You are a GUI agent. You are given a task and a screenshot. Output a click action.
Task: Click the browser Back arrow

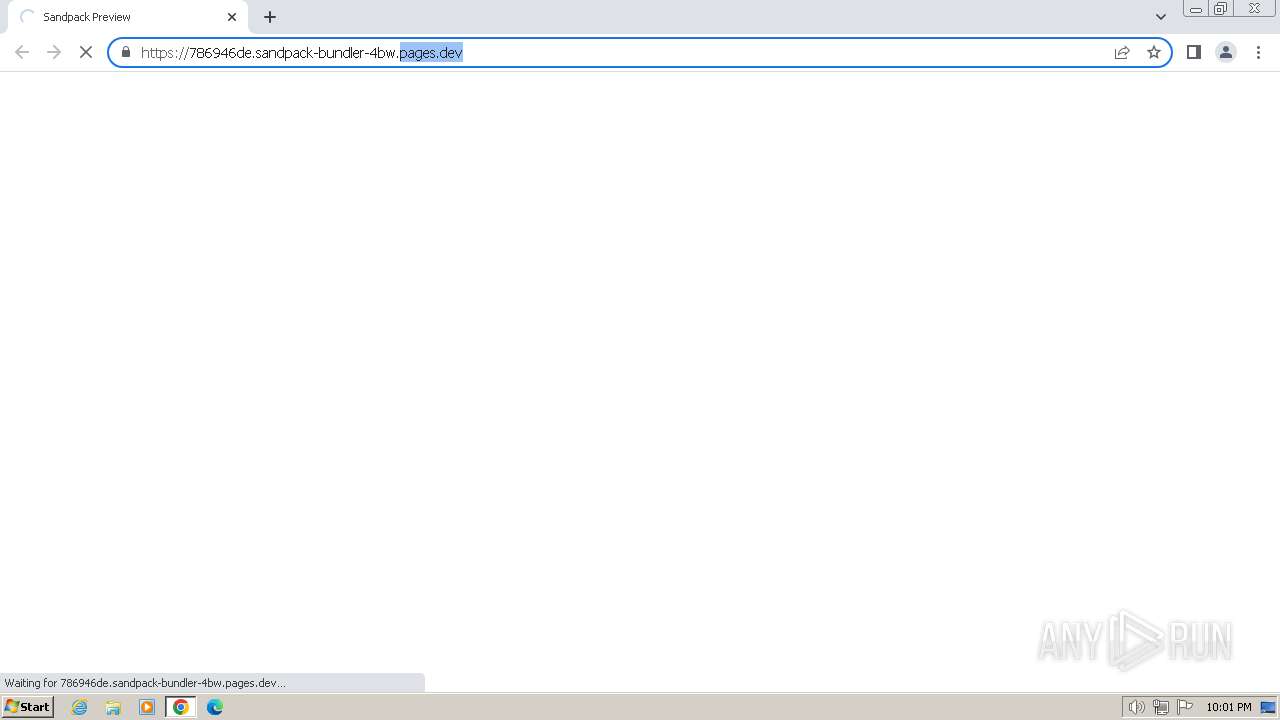pos(22,52)
